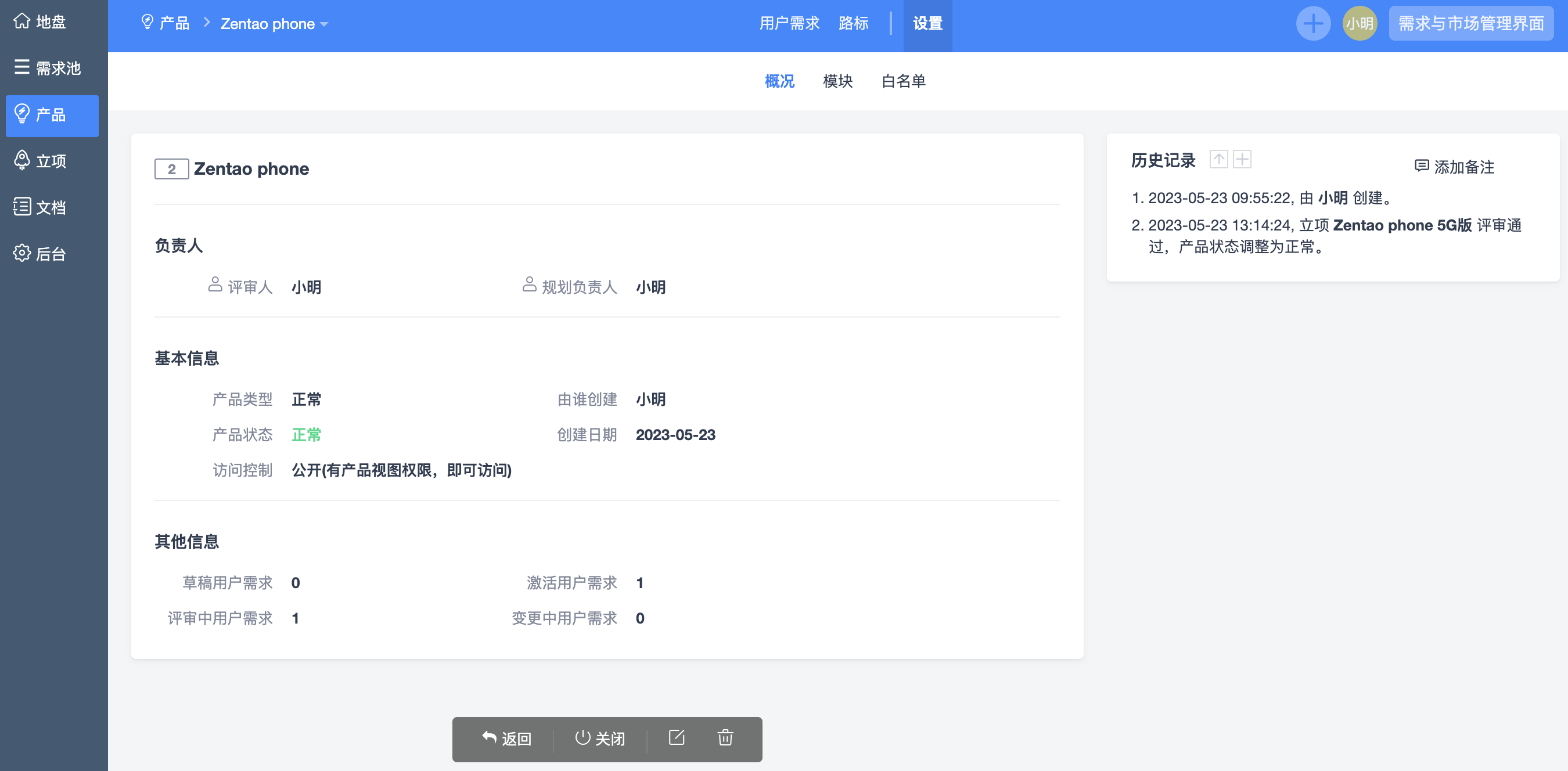Click the 返回 back button
This screenshot has width=1568, height=771.
[507, 738]
